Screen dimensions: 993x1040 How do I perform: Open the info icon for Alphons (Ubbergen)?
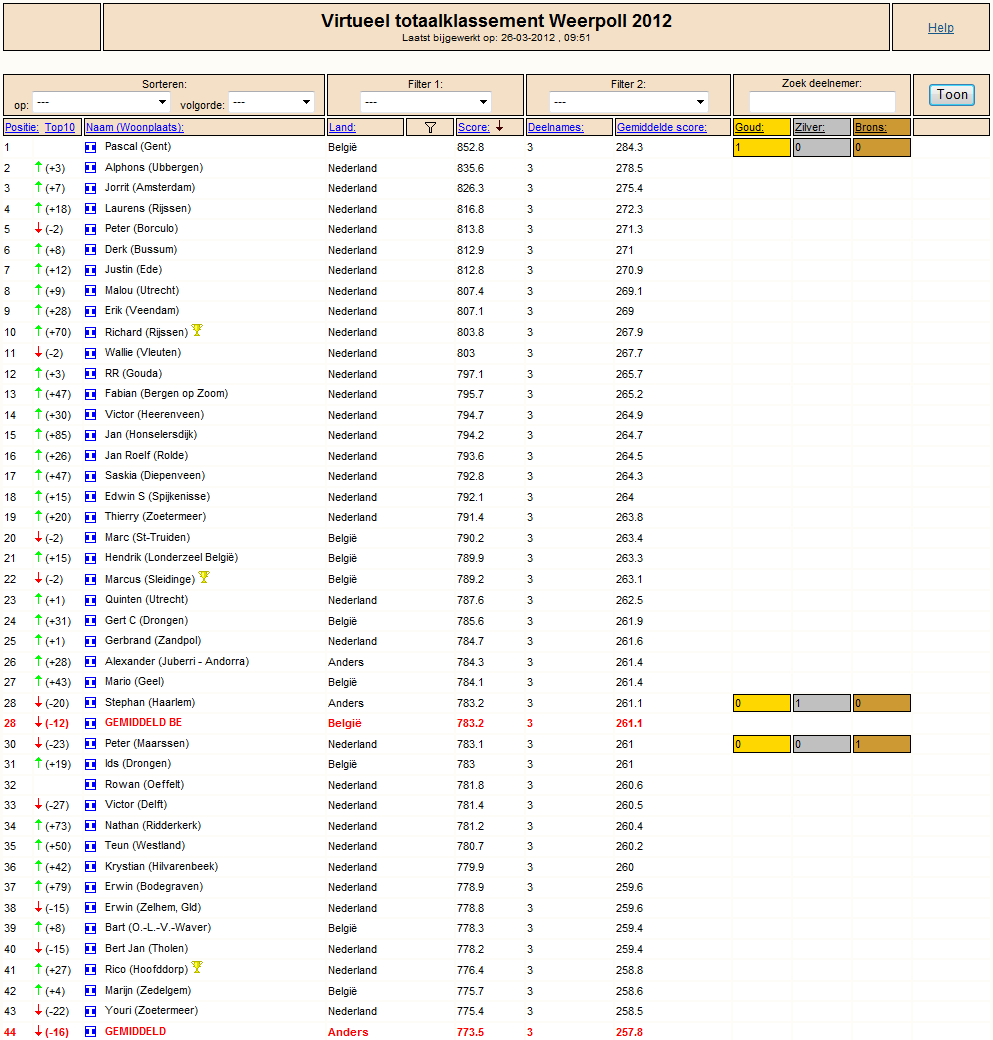pos(90,168)
